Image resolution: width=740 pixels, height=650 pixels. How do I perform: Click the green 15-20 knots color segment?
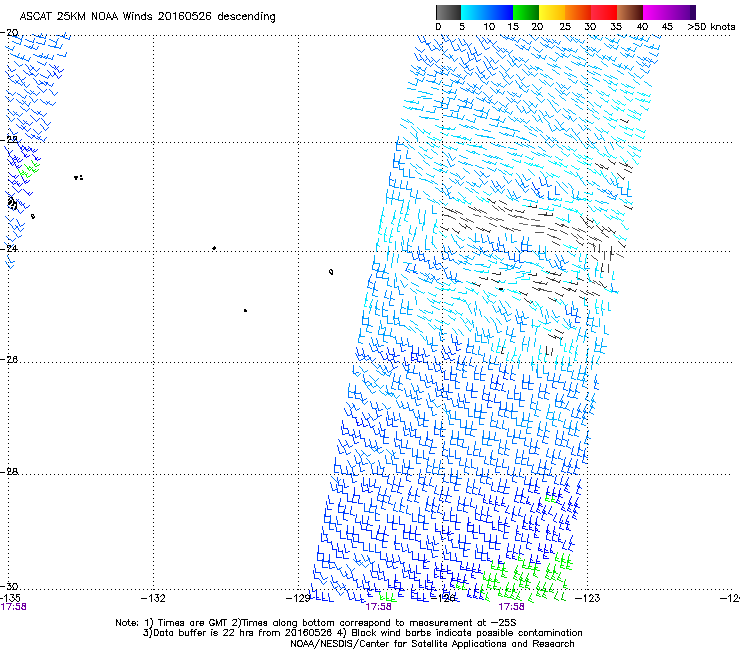[x=526, y=12]
